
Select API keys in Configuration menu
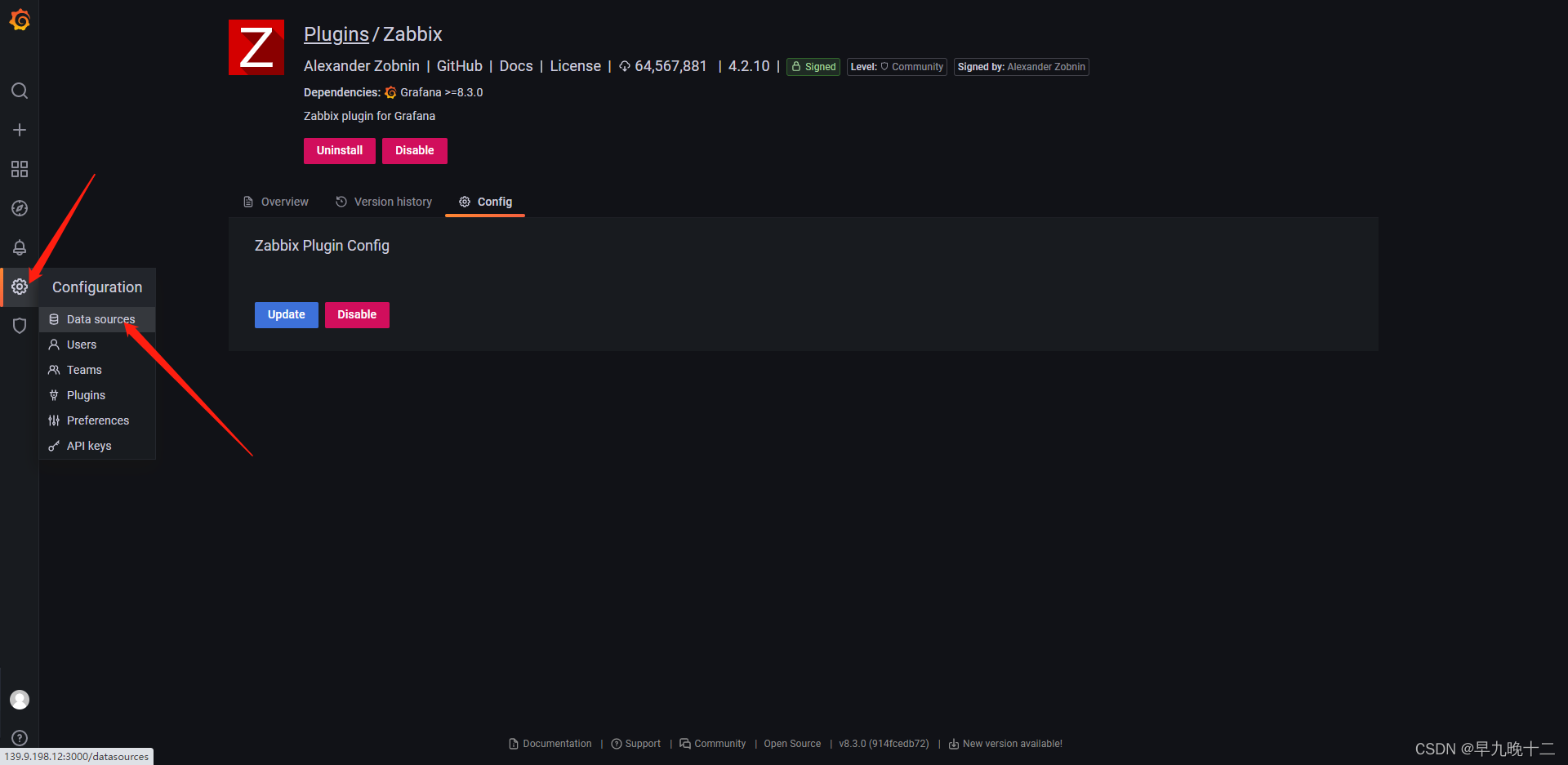87,446
